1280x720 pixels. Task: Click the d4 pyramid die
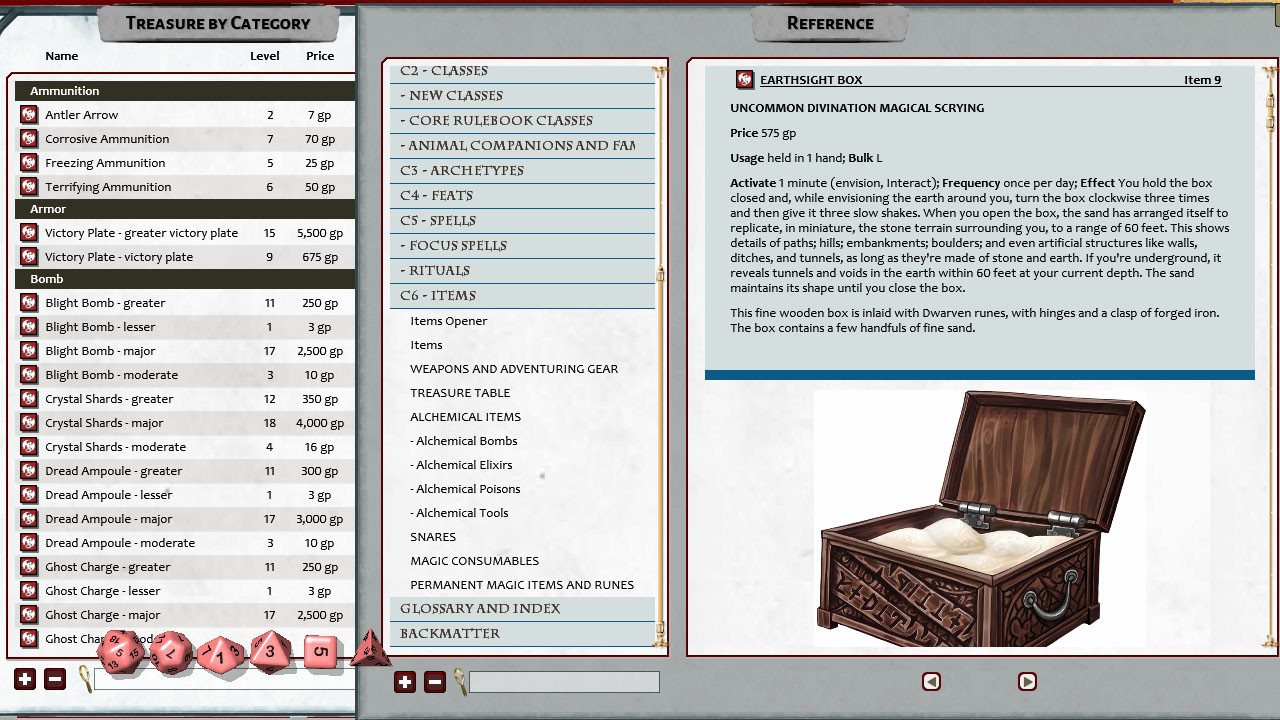point(369,650)
